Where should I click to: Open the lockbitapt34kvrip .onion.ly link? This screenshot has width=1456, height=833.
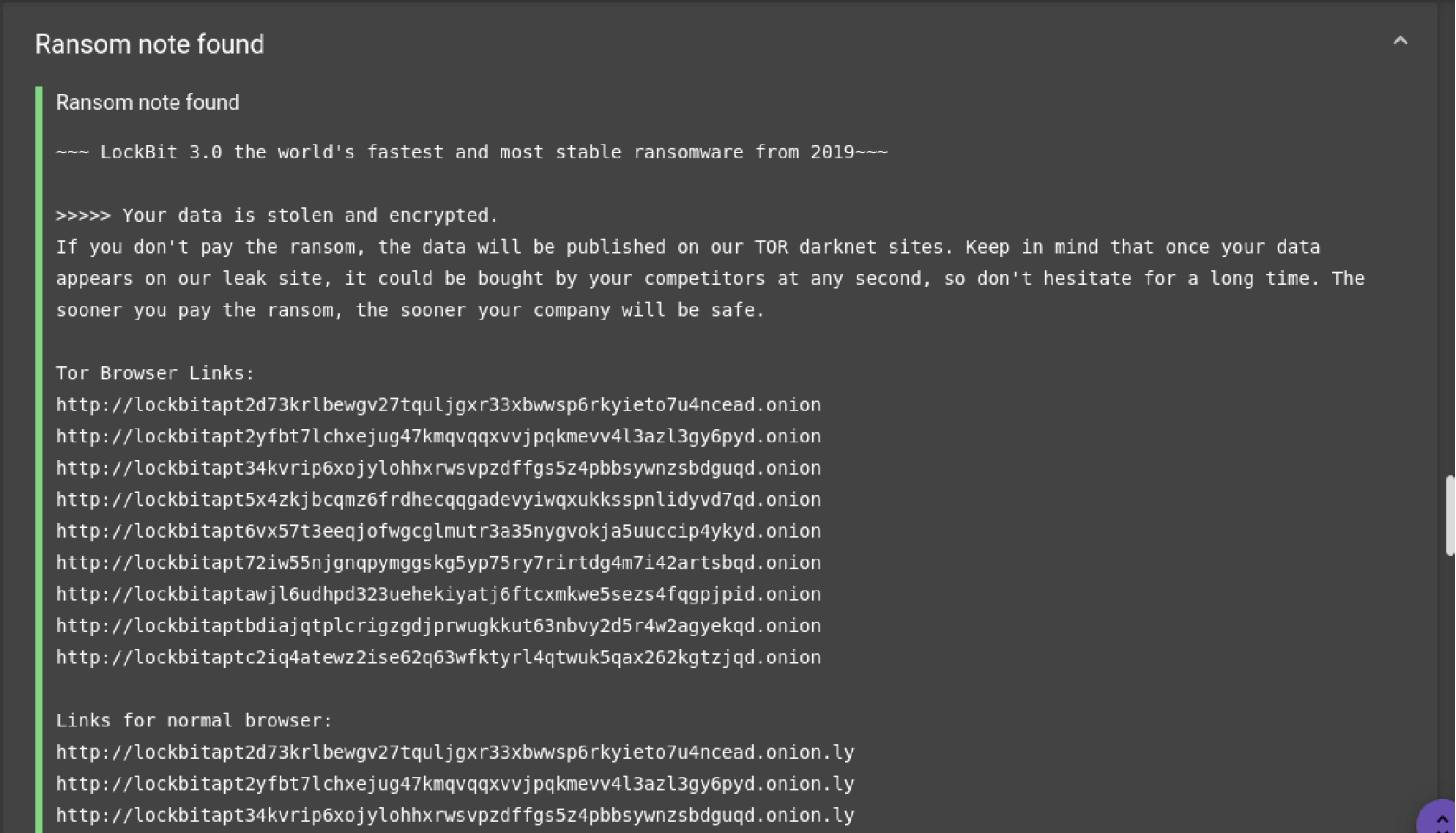[455, 815]
